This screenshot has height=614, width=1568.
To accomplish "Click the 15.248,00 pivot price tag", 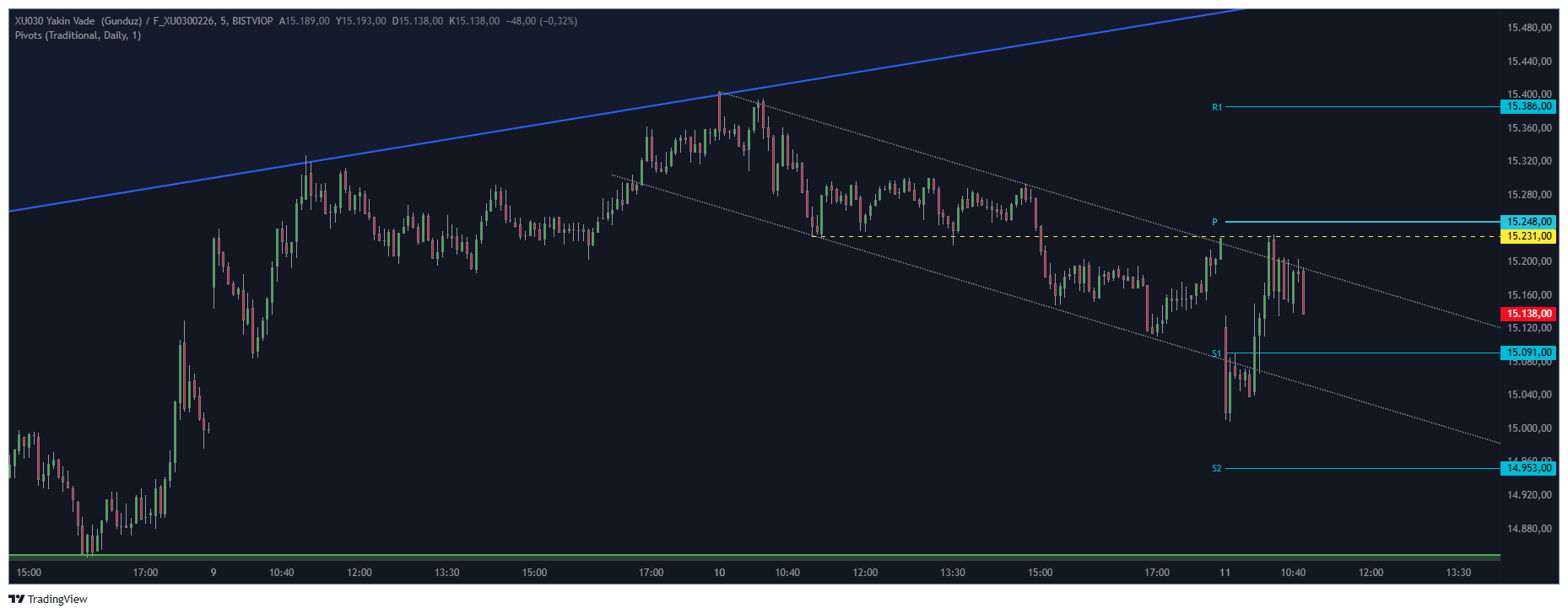I will point(1528,222).
